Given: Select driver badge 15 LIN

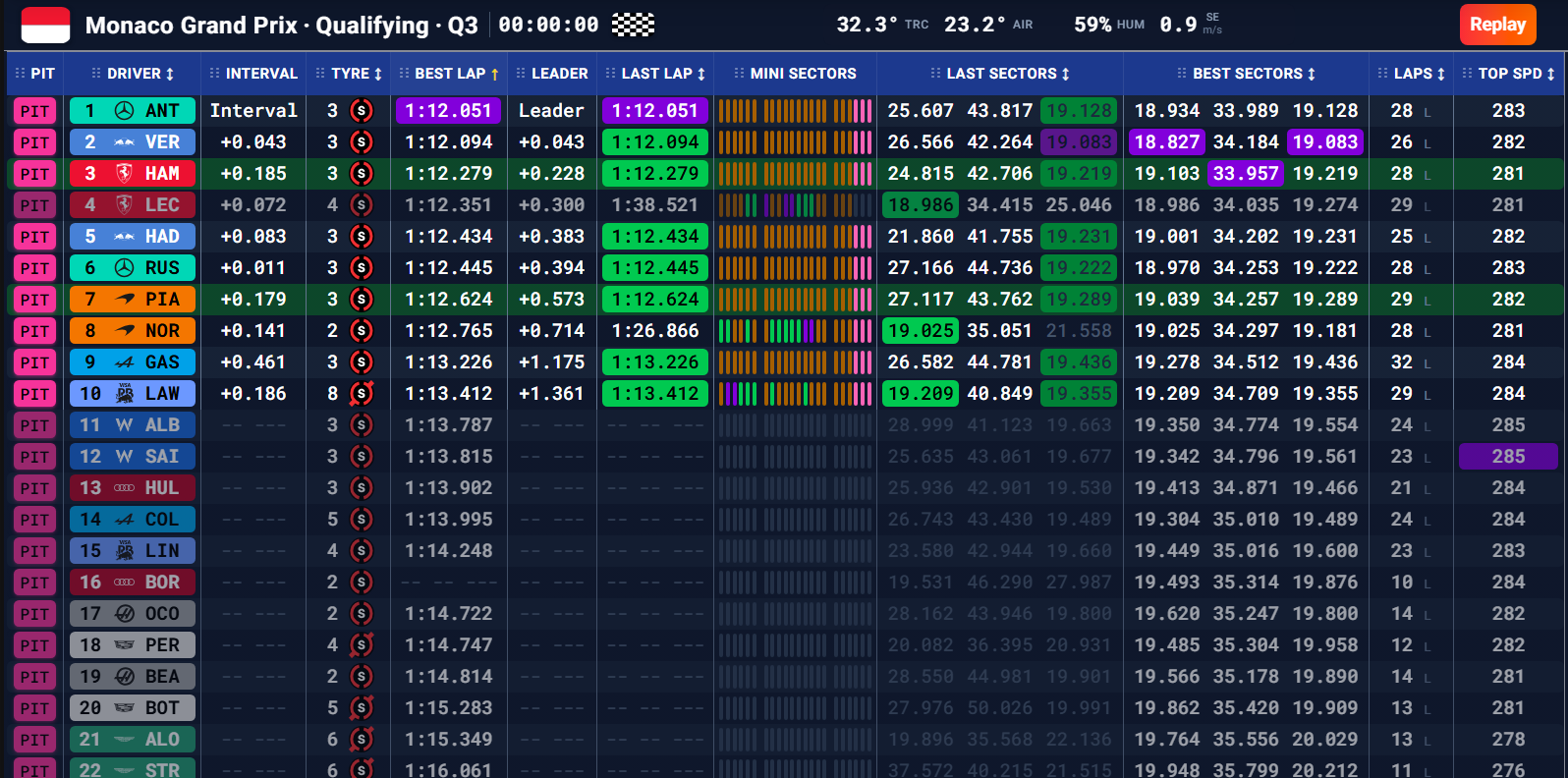Looking at the screenshot, I should [x=133, y=551].
